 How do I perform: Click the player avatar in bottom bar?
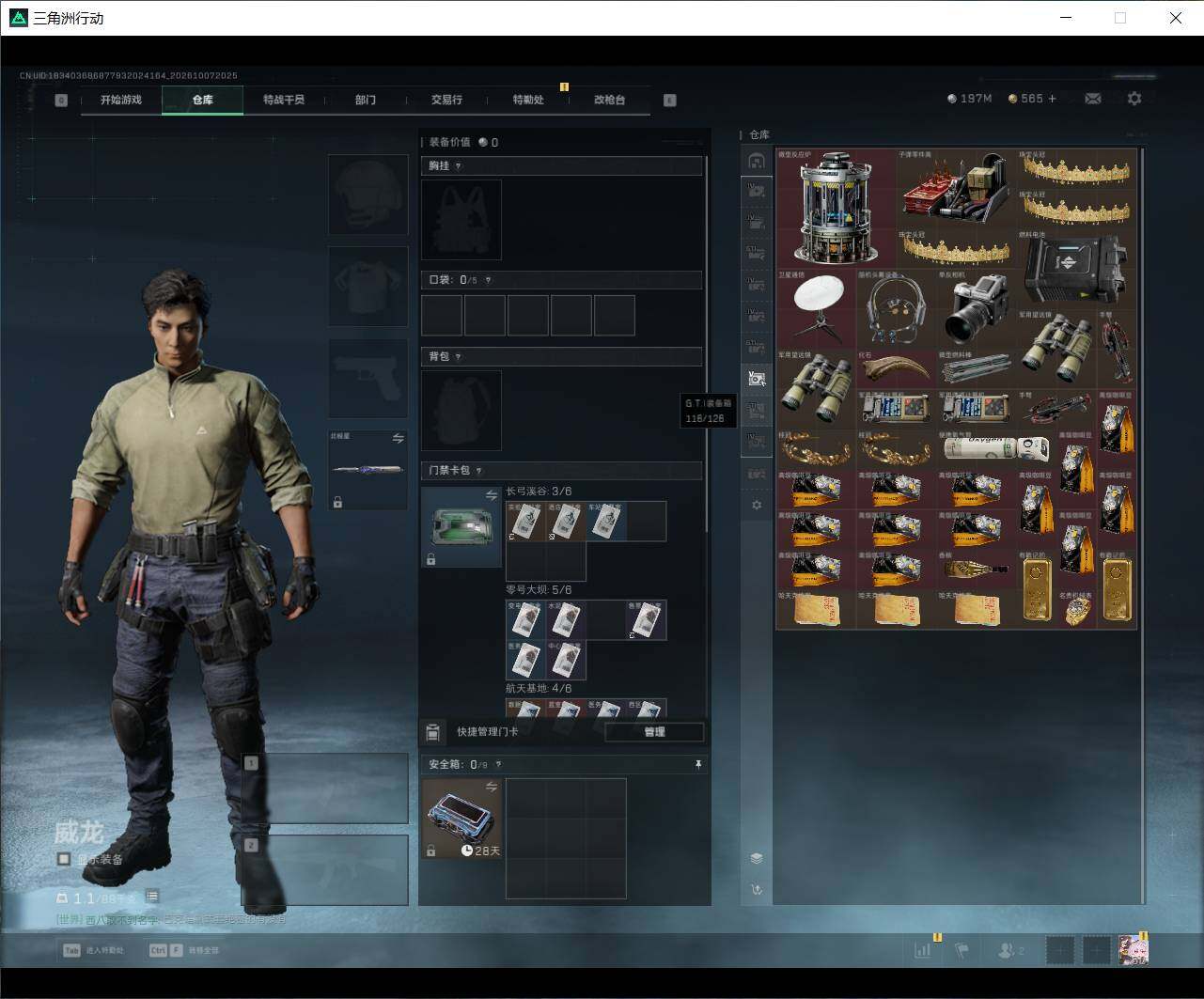[1133, 950]
